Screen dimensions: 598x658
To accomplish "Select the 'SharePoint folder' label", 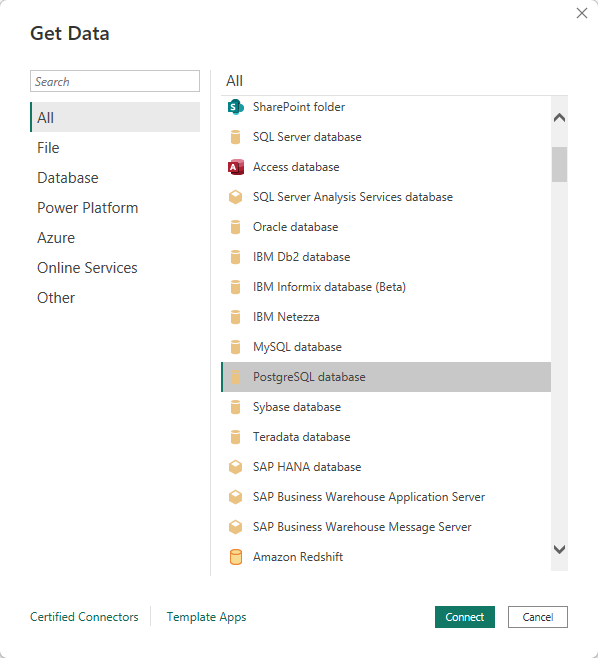I will click(x=299, y=107).
